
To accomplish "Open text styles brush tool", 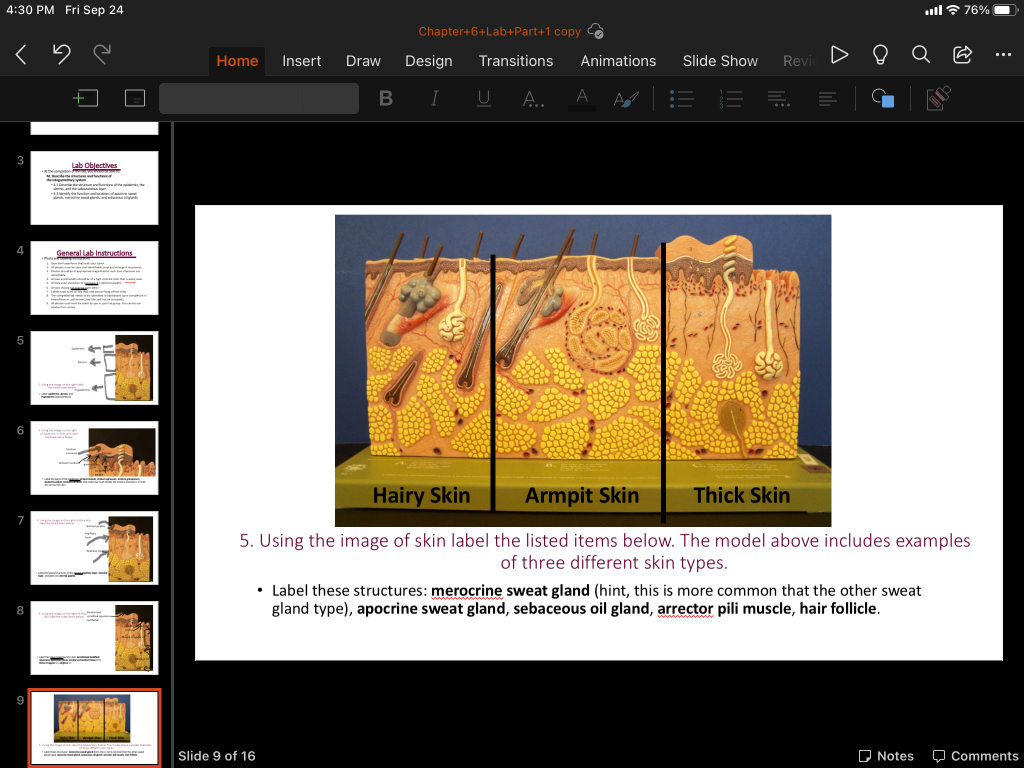I will point(626,99).
